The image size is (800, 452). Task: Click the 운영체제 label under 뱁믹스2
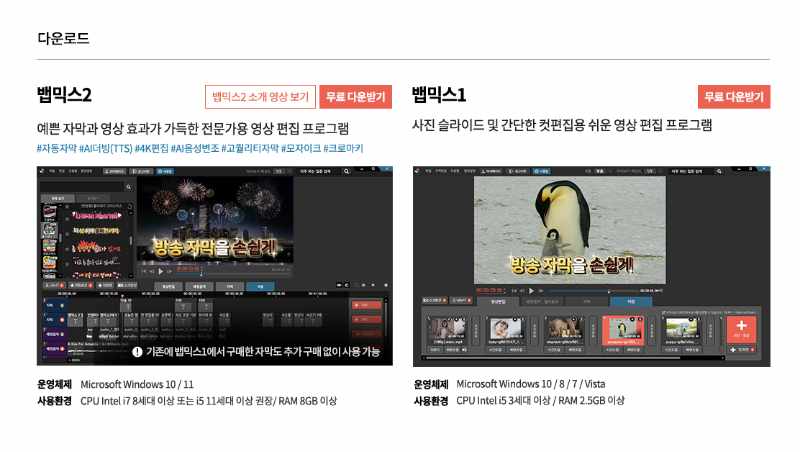pos(54,384)
